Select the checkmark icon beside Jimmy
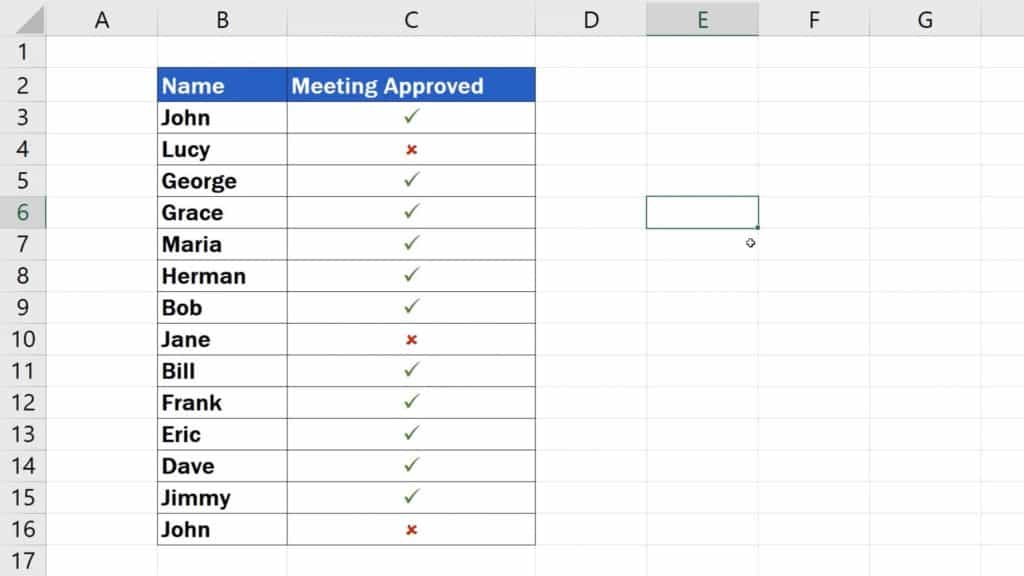This screenshot has width=1024, height=576. point(411,497)
